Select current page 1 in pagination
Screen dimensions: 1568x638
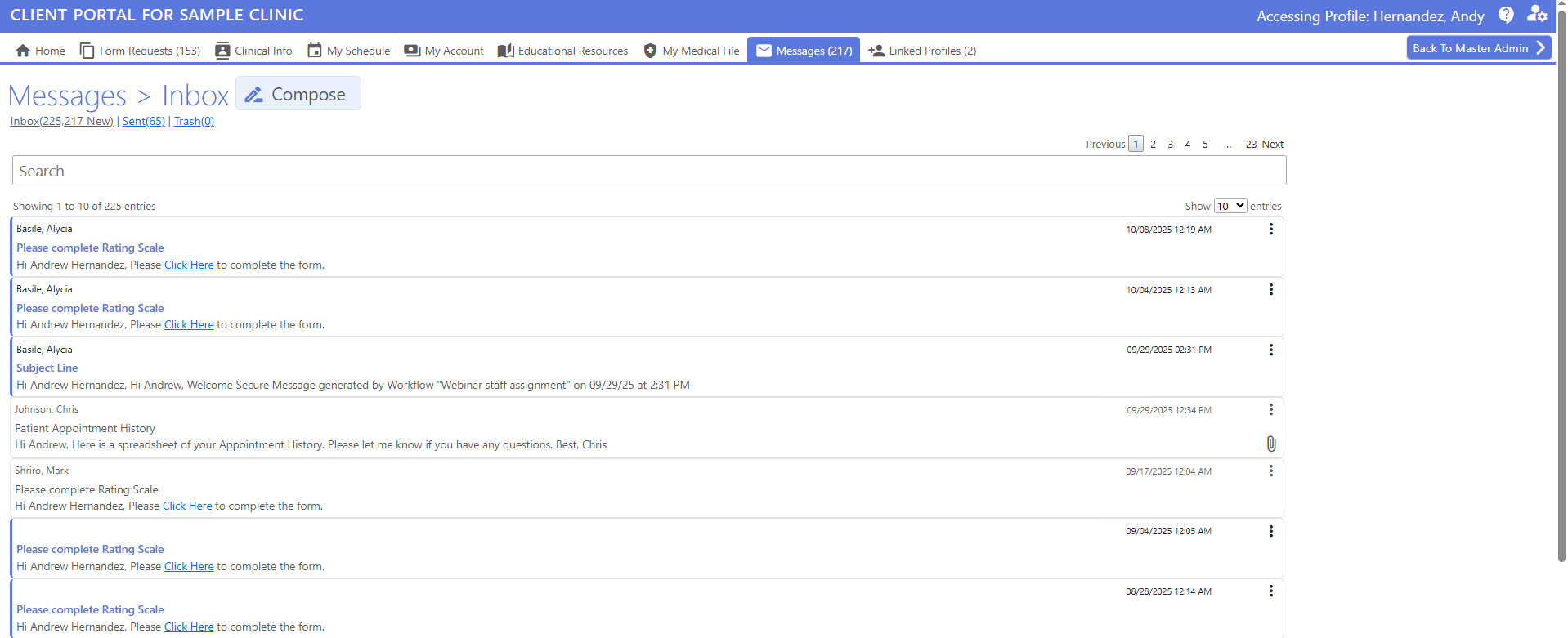pos(1136,144)
